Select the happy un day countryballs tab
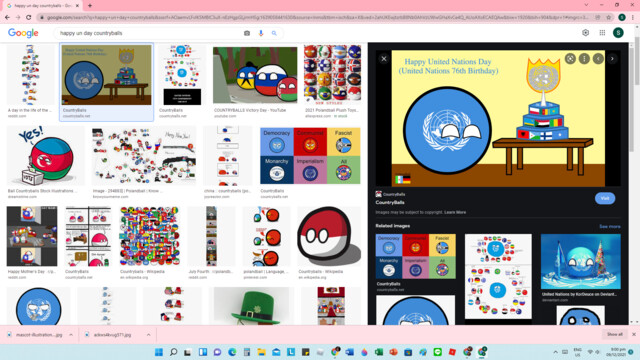 [x=41, y=6]
